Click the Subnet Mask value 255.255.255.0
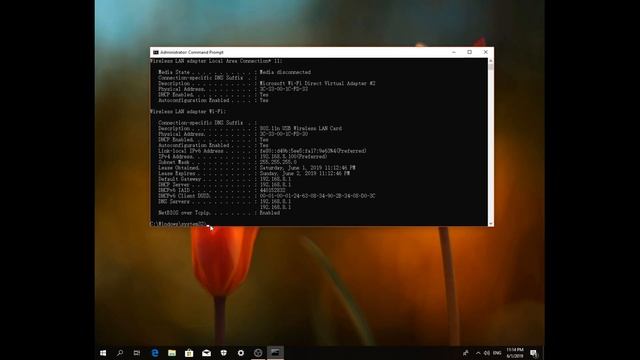The width and height of the screenshot is (640, 360). point(278,162)
